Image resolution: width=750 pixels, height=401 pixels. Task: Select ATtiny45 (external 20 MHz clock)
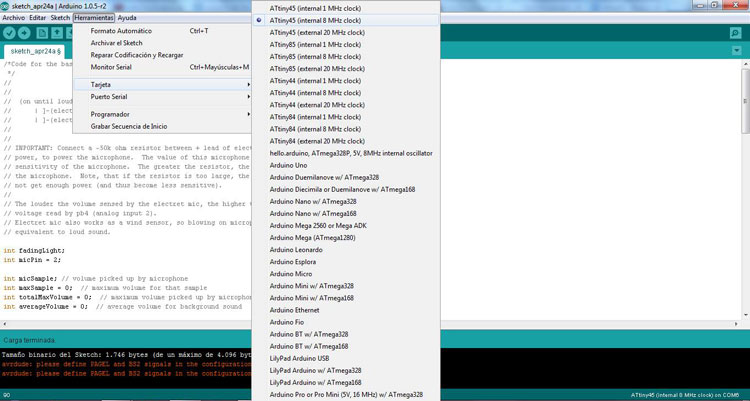tap(345, 33)
